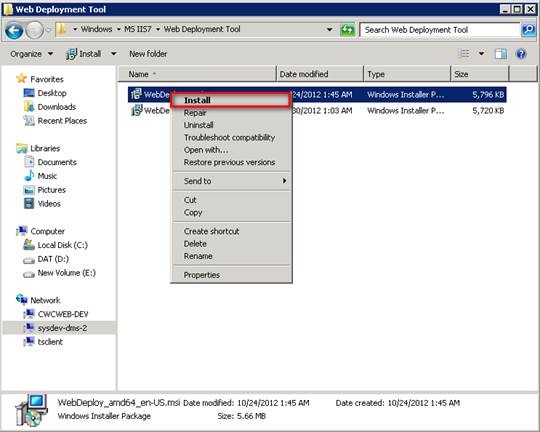Click the 5,720 KB size cell
The image size is (540, 432).
(x=488, y=111)
